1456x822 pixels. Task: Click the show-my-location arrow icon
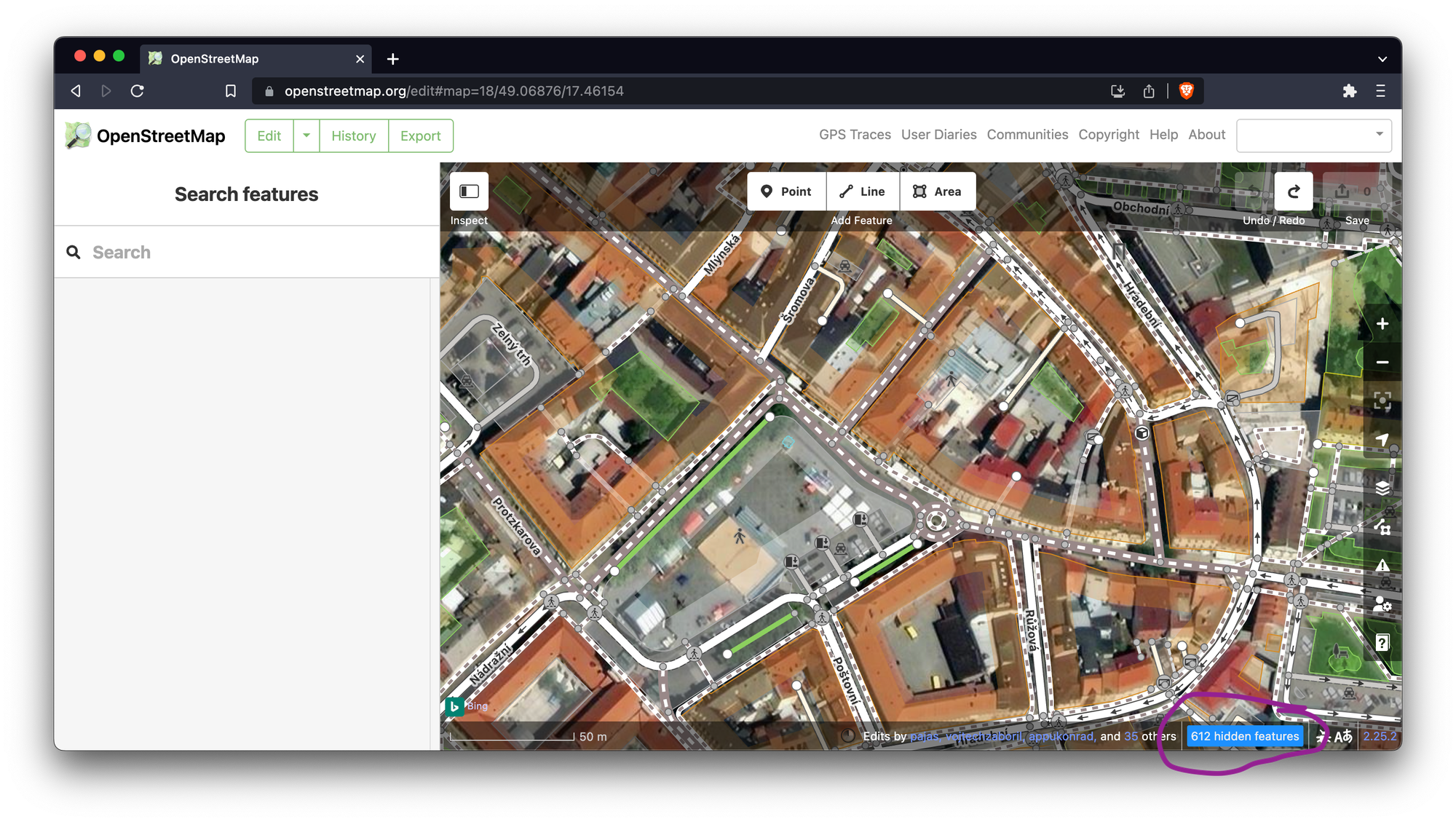click(x=1382, y=439)
